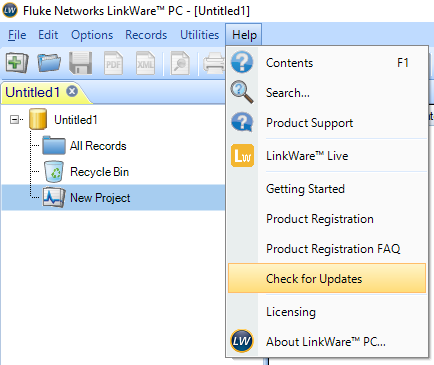Open About LinkWare PC dialog

[x=327, y=341]
